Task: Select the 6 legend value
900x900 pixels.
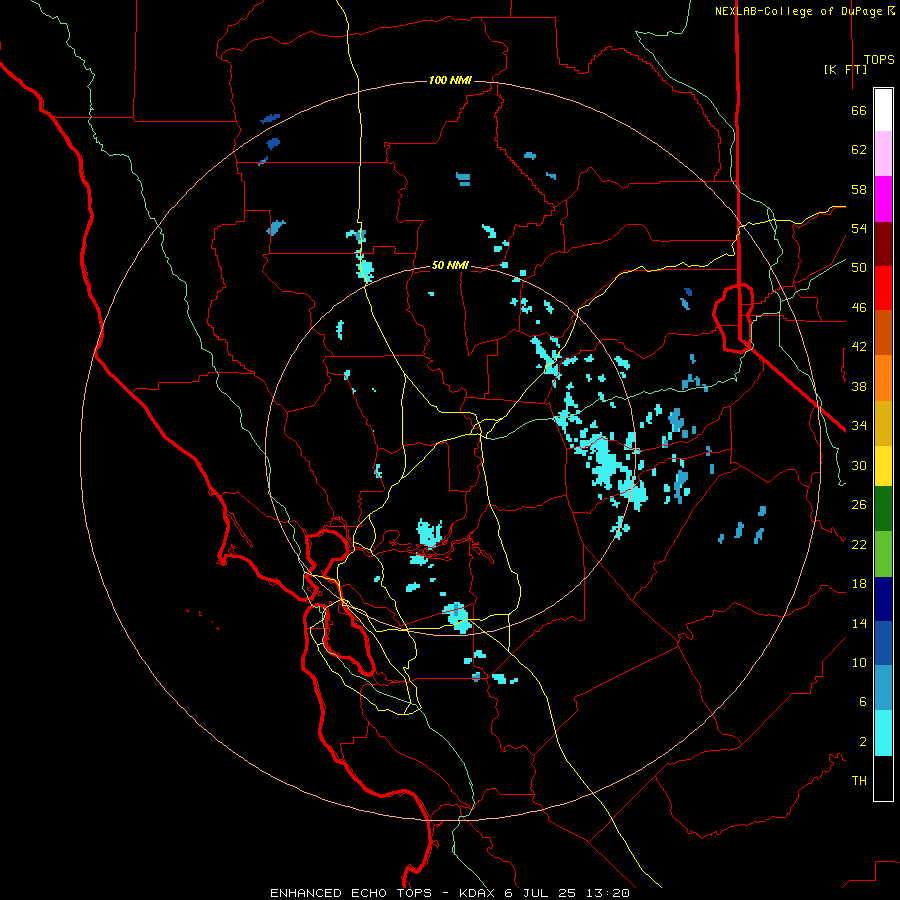Action: 863,702
